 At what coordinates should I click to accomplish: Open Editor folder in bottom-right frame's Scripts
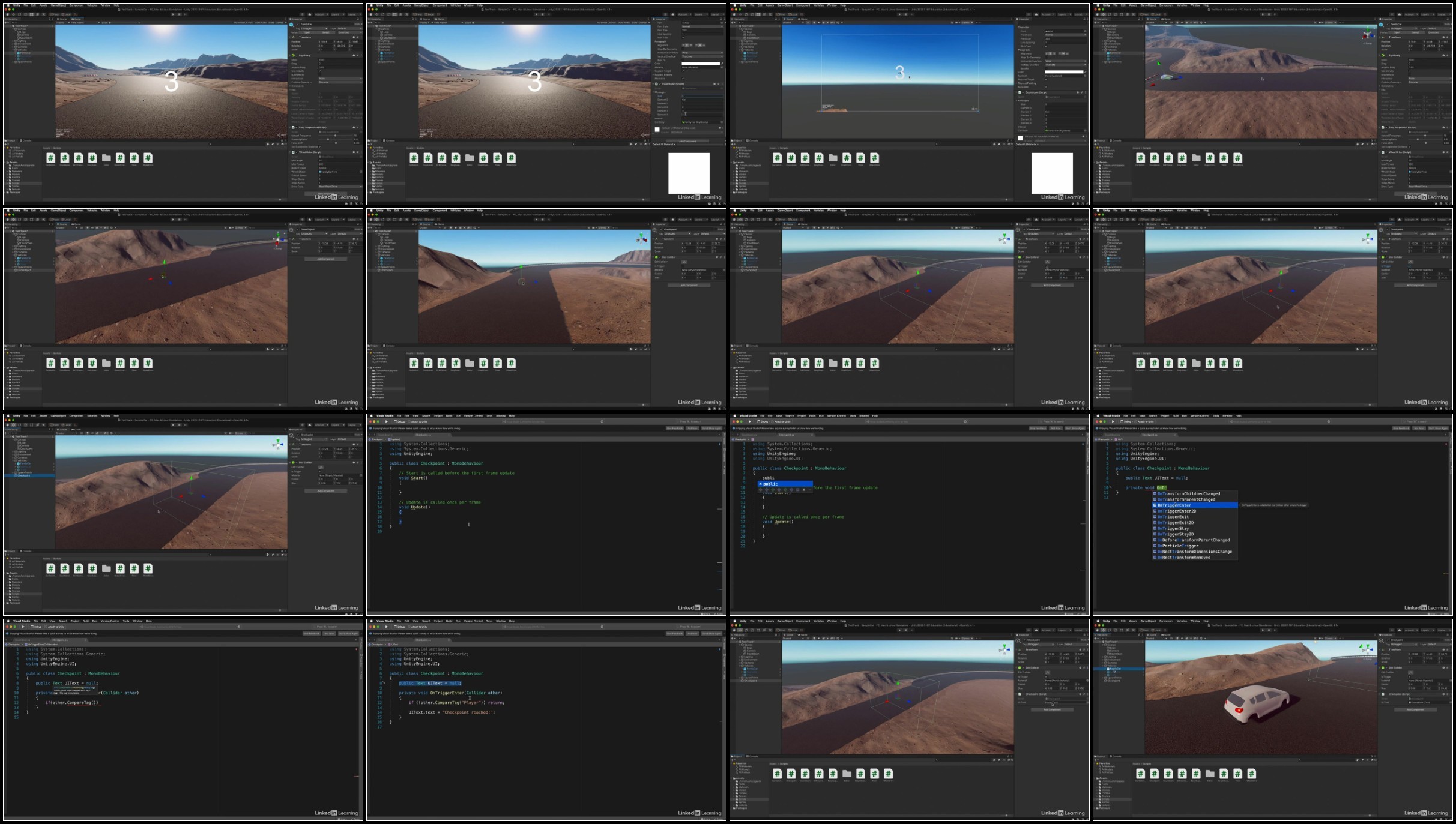[1210, 774]
